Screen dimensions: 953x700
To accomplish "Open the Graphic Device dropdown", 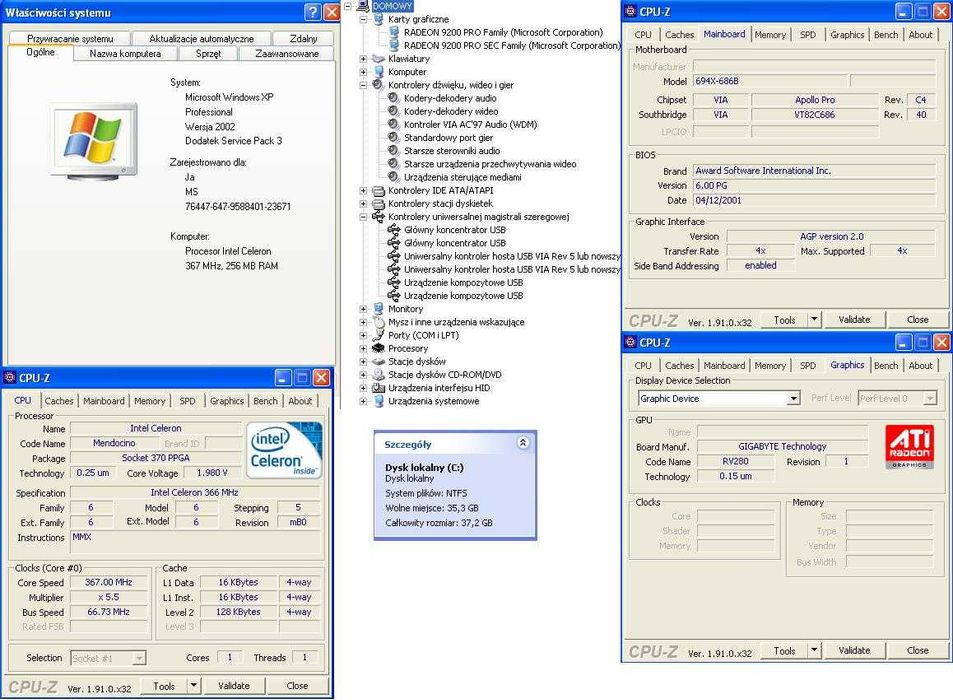I will (793, 399).
